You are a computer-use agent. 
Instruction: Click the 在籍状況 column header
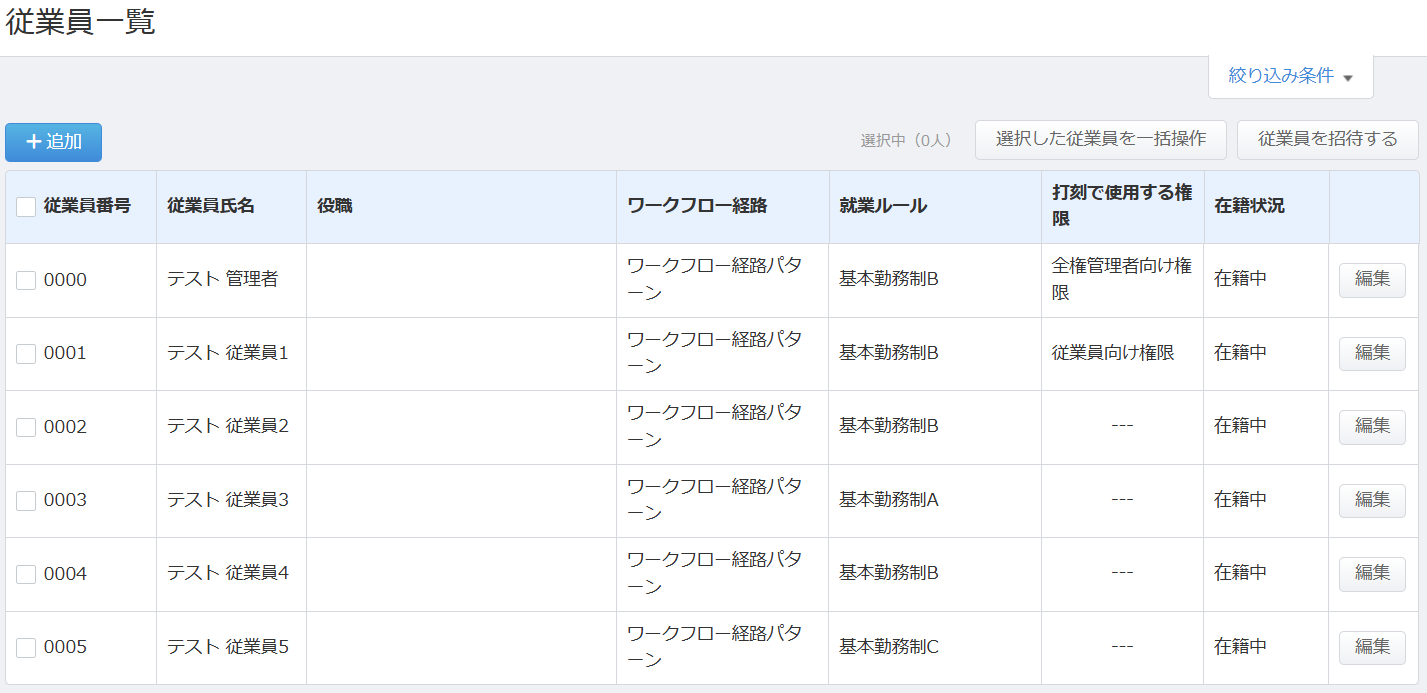(1248, 206)
